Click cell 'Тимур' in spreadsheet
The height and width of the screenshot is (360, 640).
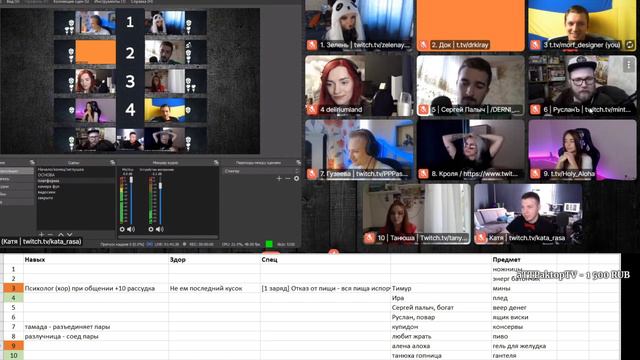(x=441, y=288)
